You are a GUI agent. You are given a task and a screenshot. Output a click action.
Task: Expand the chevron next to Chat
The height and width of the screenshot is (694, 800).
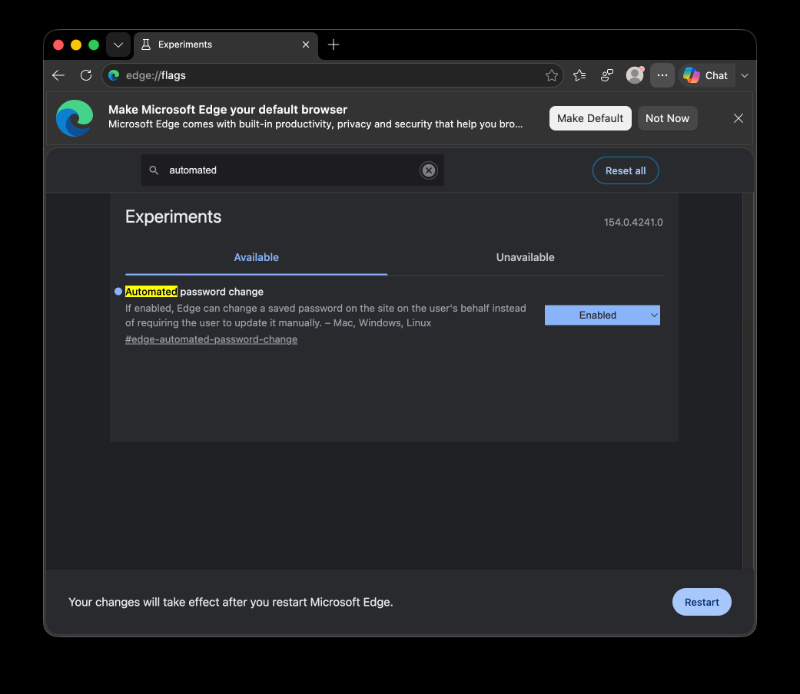click(x=745, y=76)
